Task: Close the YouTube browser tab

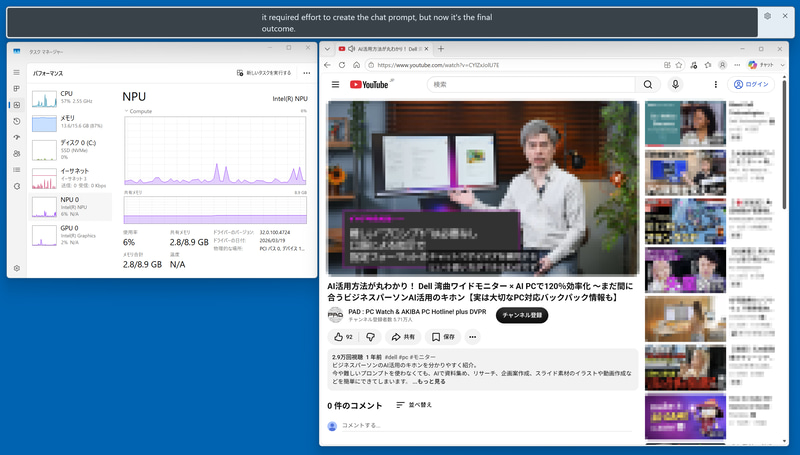Action: point(427,49)
